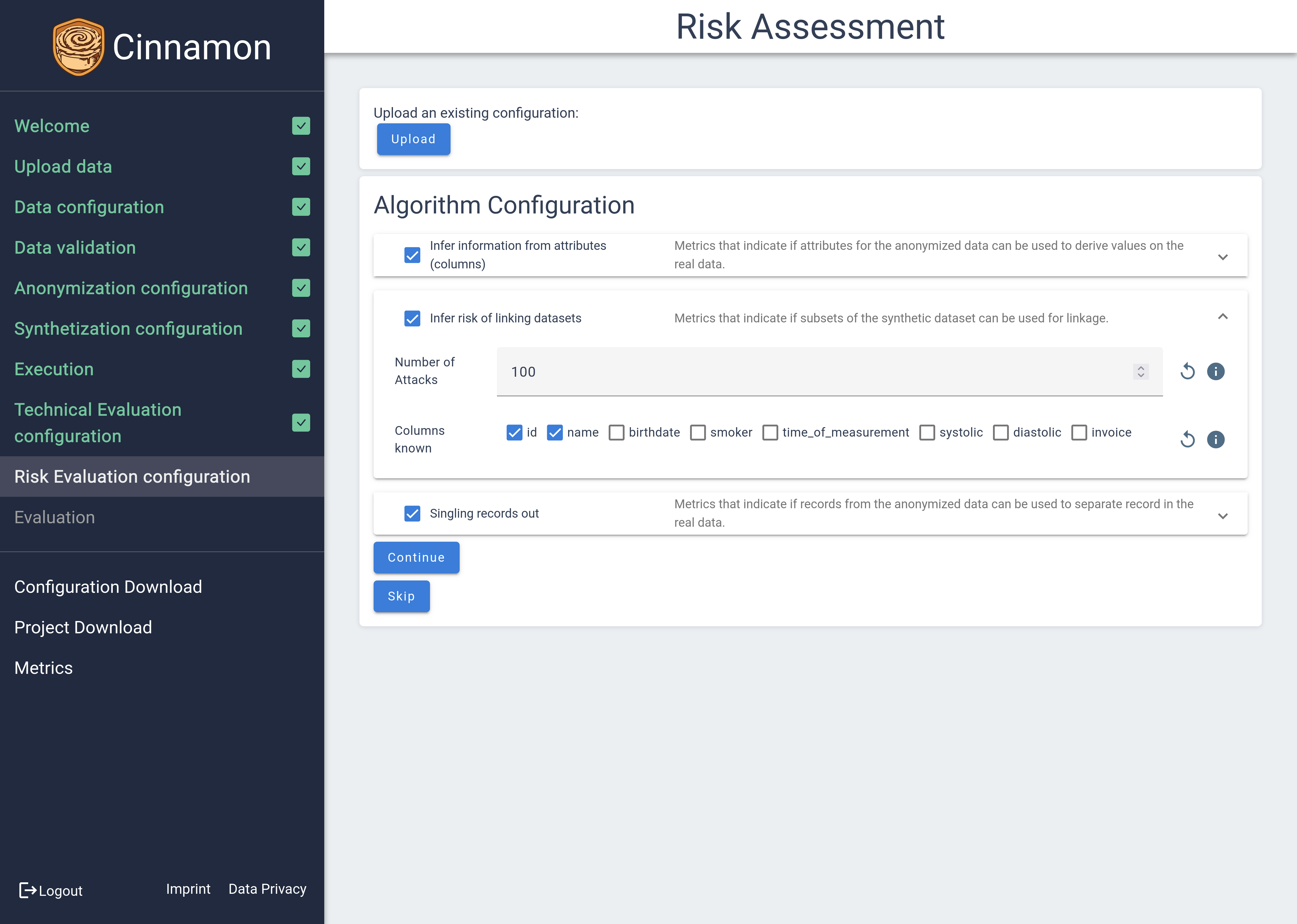The width and height of the screenshot is (1297, 924).
Task: Check the diastolic column checkbox
Action: (x=1000, y=432)
